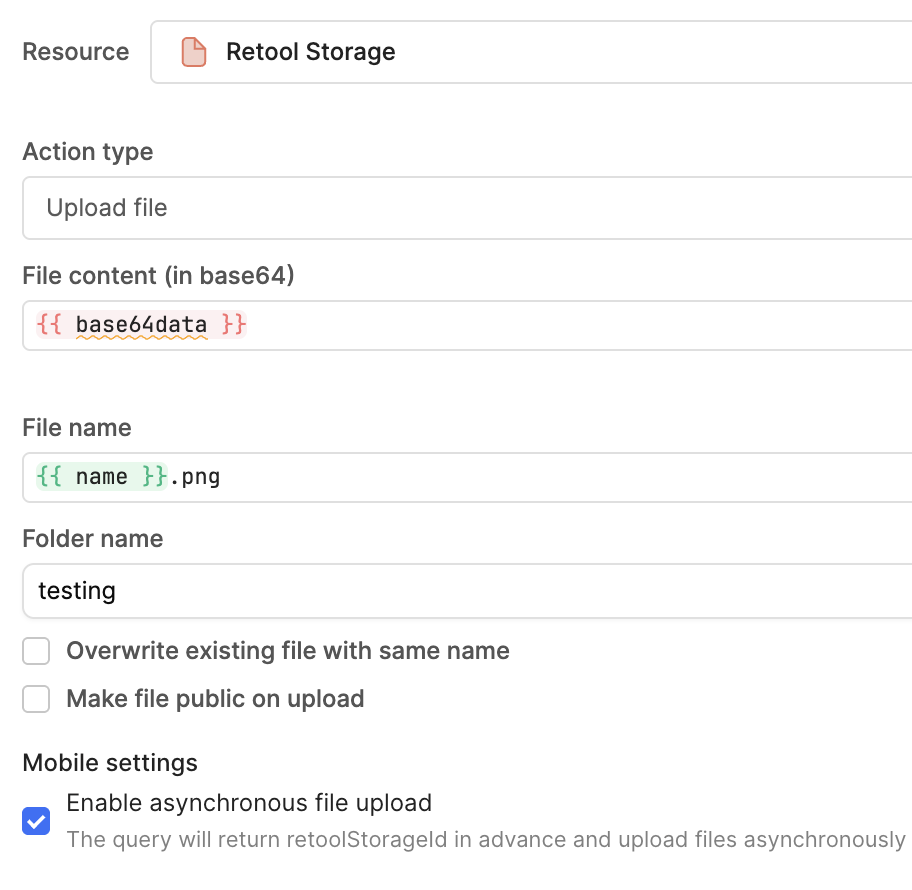Click the green name expression token
This screenshot has height=890, width=912.
coord(101,477)
